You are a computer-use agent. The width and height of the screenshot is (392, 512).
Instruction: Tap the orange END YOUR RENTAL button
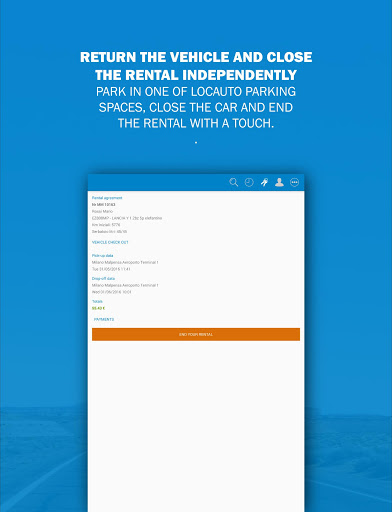[x=196, y=334]
